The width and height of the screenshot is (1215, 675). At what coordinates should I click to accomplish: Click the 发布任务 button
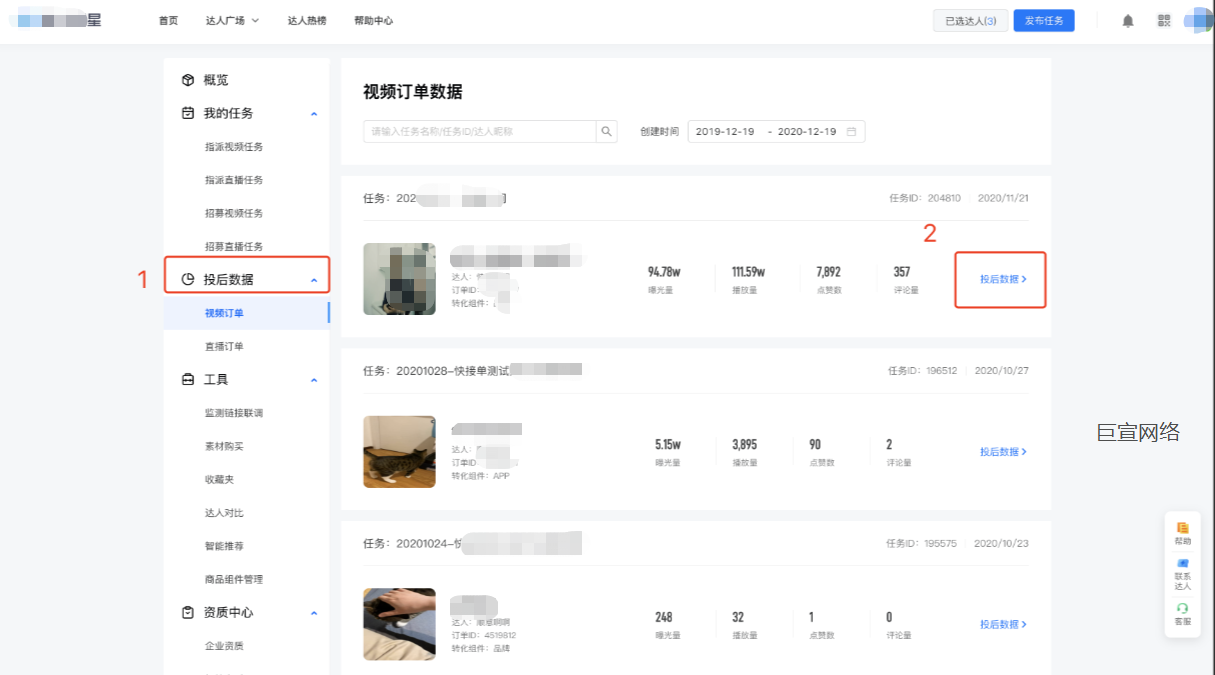click(1043, 19)
